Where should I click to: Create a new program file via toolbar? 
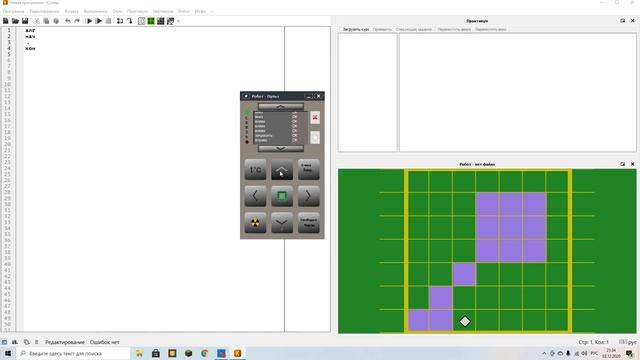click(6, 21)
